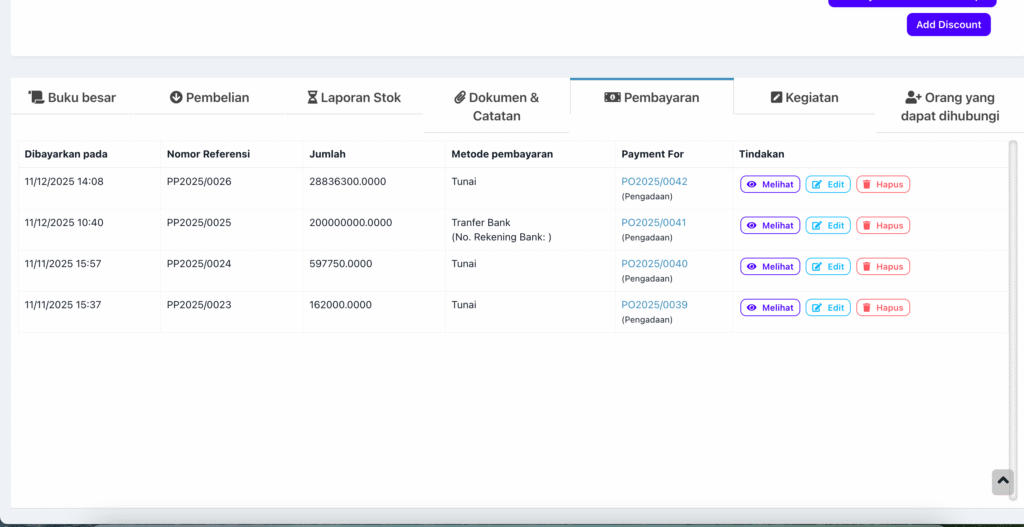The width and height of the screenshot is (1024, 527).
Task: Click the pencil edit icon for PP2025/0026
Action: click(x=817, y=185)
